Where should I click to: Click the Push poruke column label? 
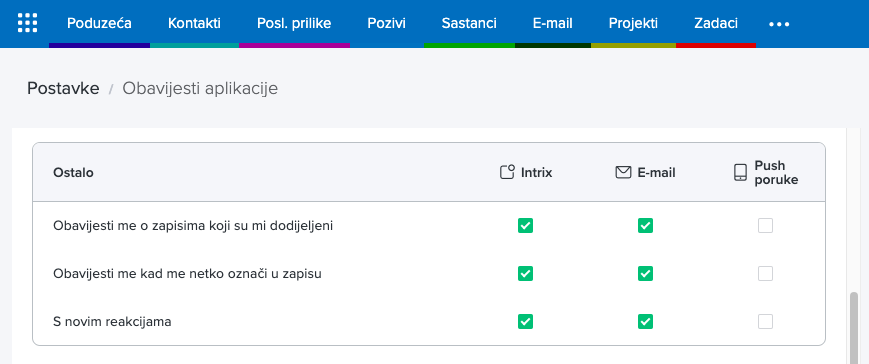(776, 172)
